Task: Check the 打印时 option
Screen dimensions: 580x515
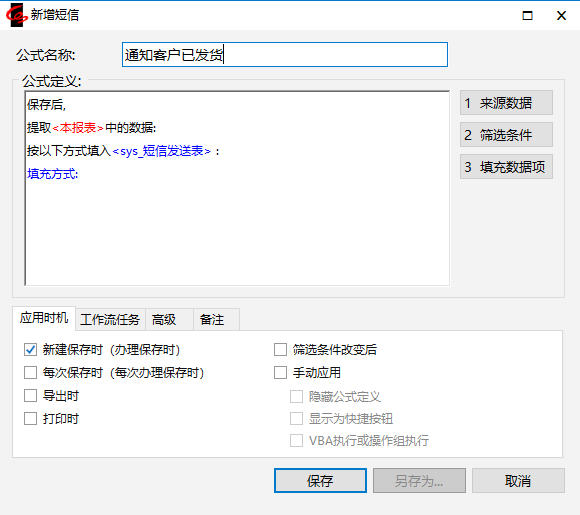Action: 30,418
